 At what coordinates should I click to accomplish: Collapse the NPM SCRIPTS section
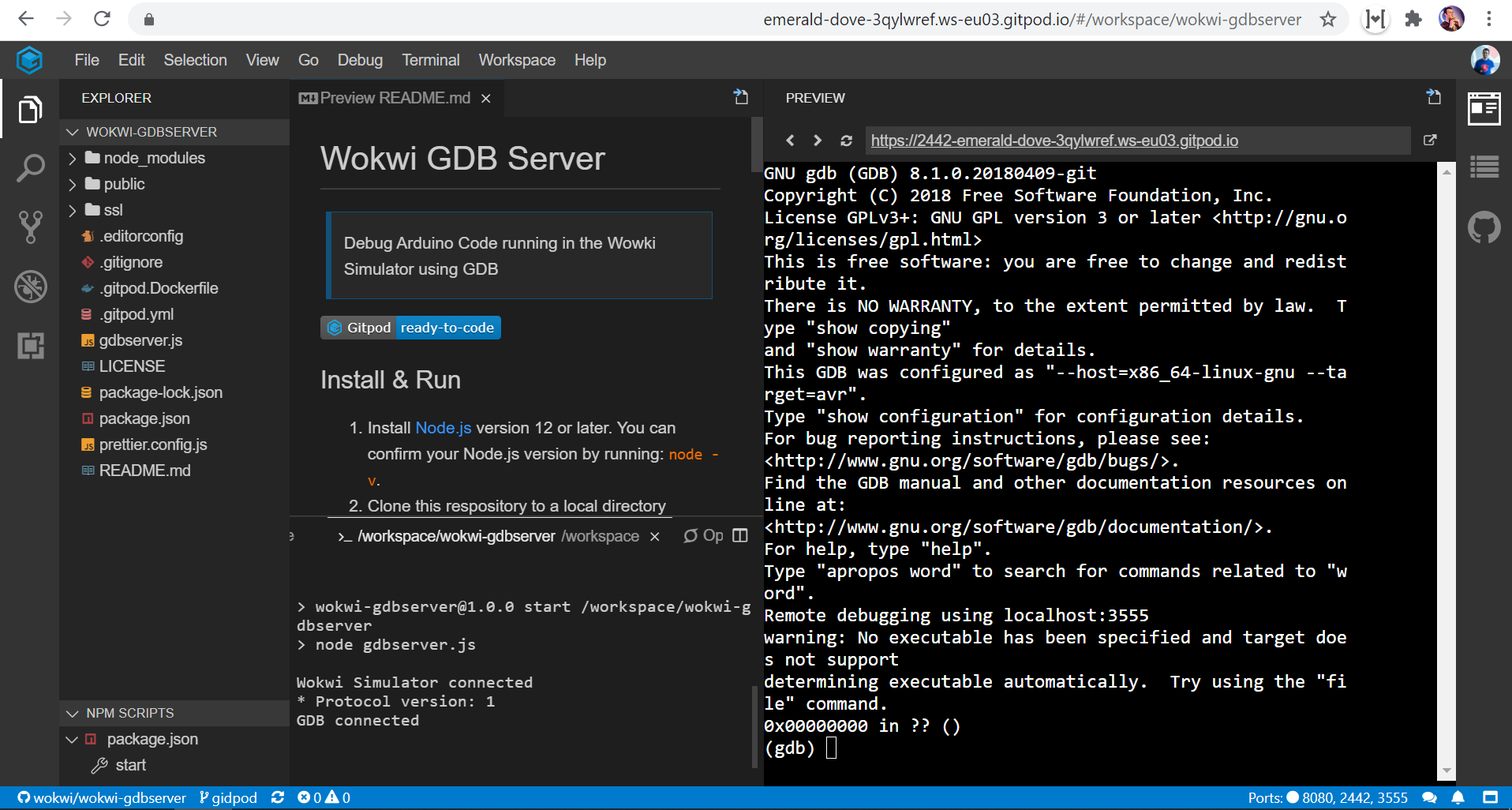coord(73,713)
